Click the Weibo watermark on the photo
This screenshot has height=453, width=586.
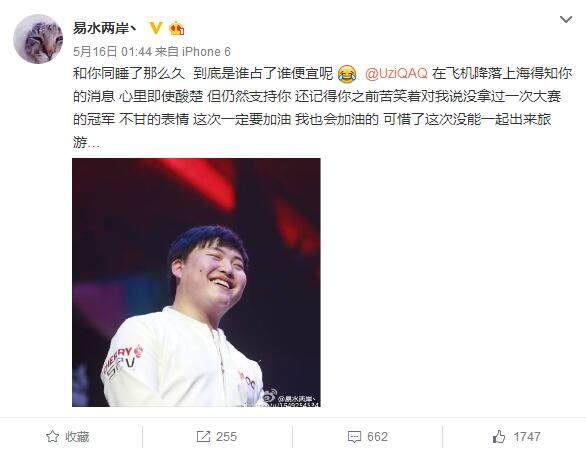pos(291,399)
